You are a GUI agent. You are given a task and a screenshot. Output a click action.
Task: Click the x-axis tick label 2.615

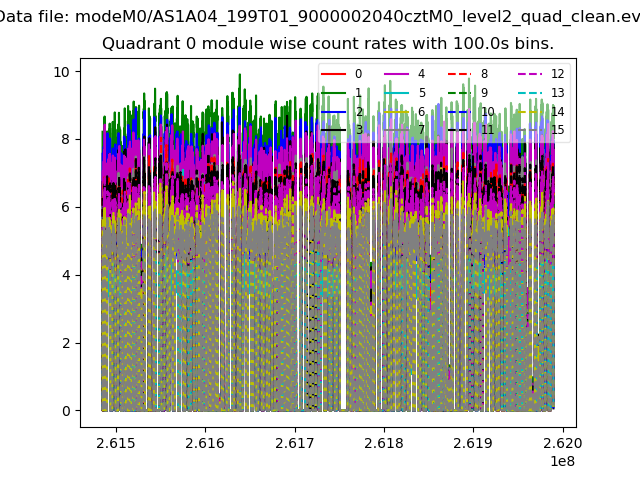coord(116,443)
